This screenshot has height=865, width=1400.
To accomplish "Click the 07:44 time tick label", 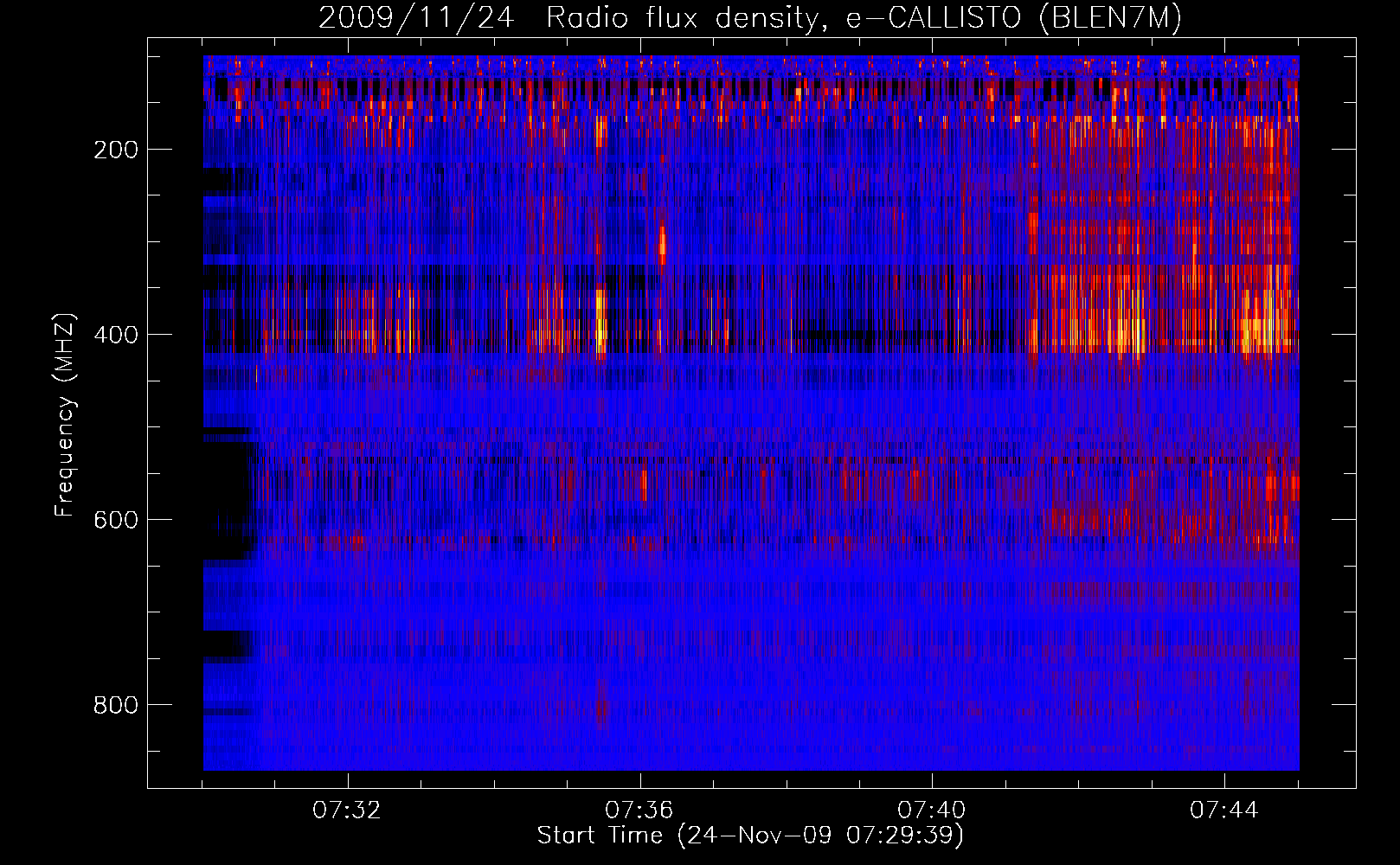I will click(1224, 810).
